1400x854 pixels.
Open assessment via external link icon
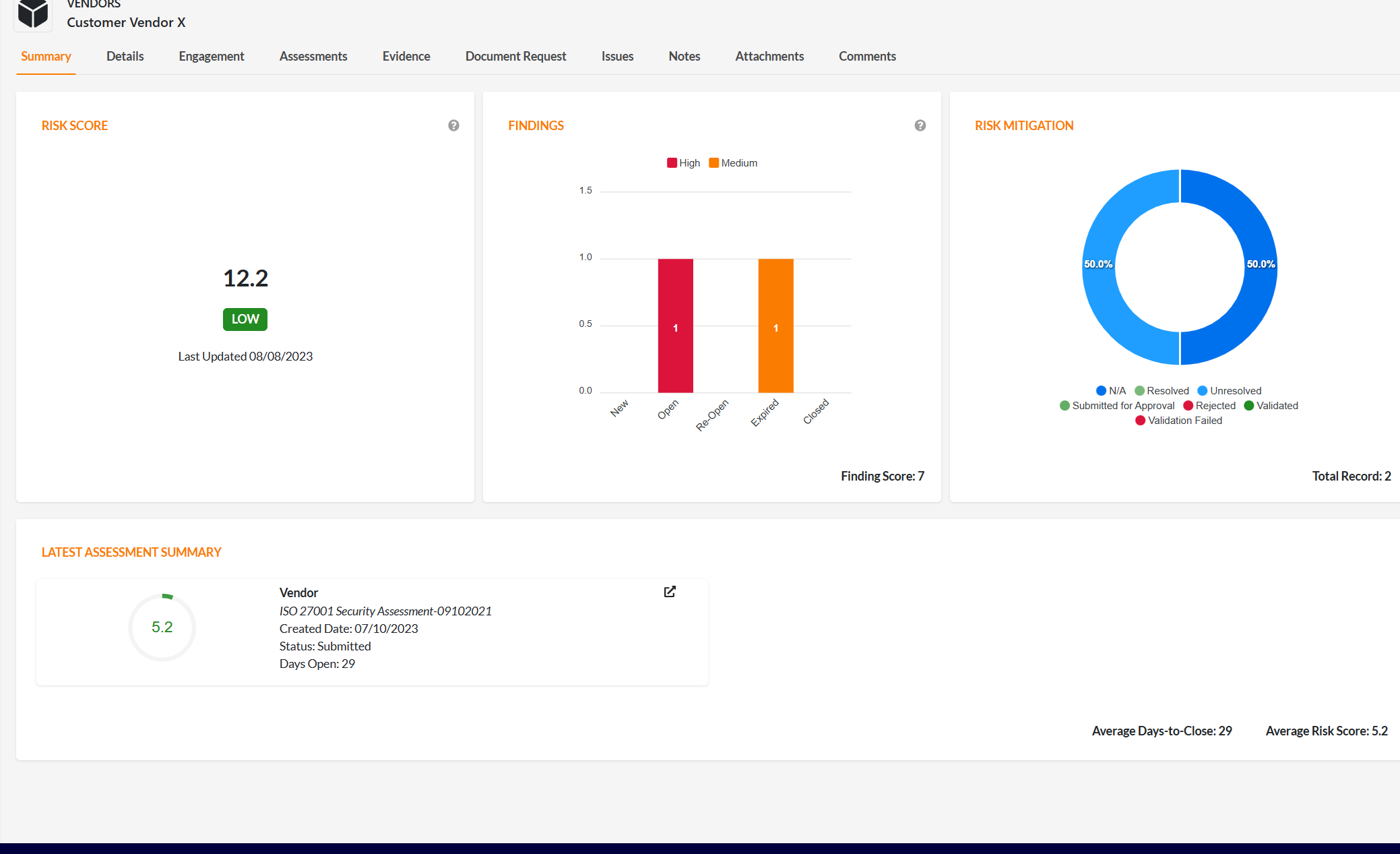[670, 592]
